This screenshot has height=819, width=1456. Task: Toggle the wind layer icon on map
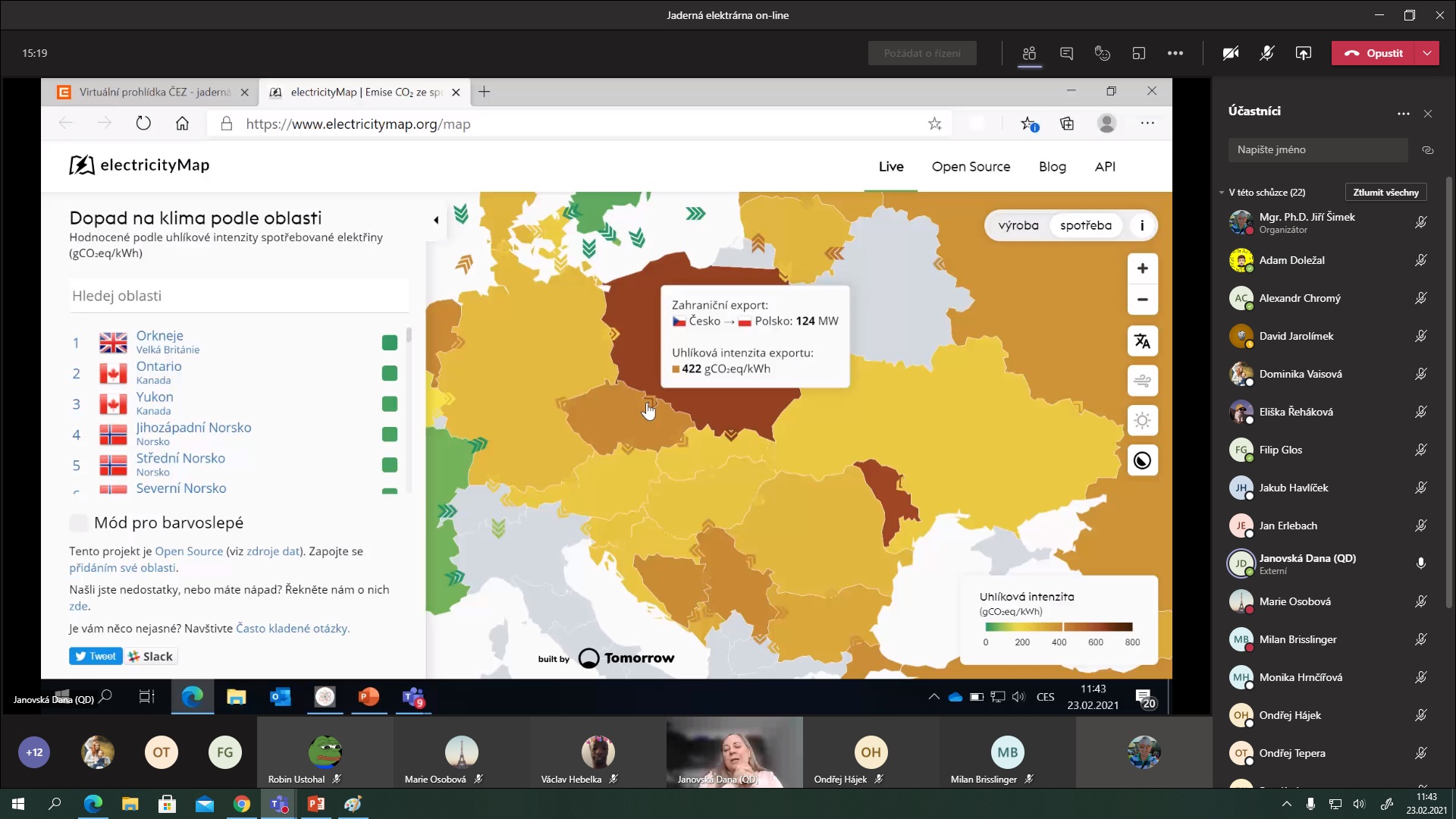tap(1142, 381)
